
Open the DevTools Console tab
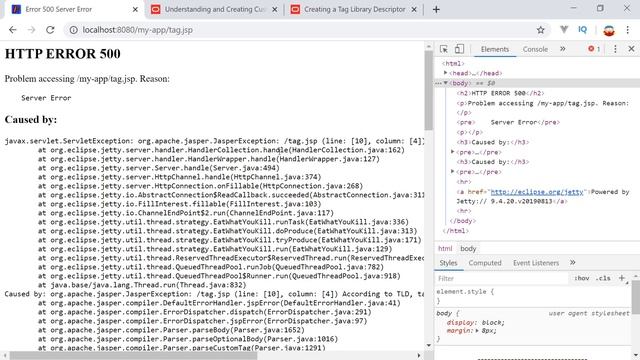[535, 49]
